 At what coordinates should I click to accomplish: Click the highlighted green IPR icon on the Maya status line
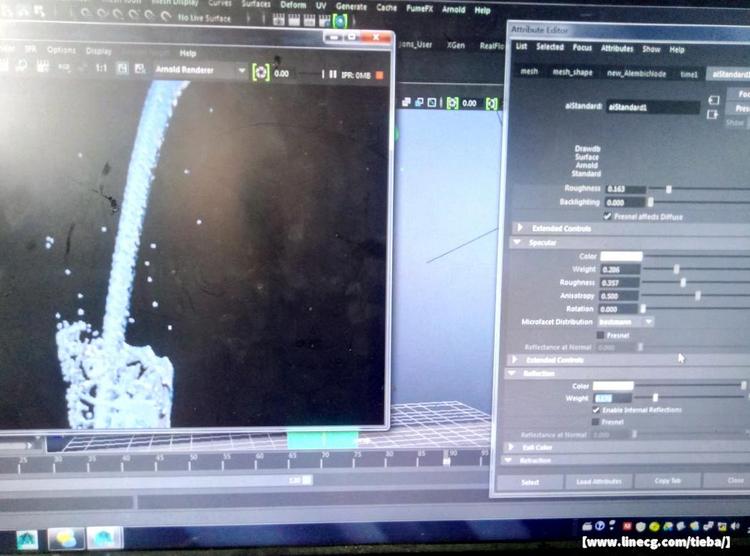(x=340, y=21)
